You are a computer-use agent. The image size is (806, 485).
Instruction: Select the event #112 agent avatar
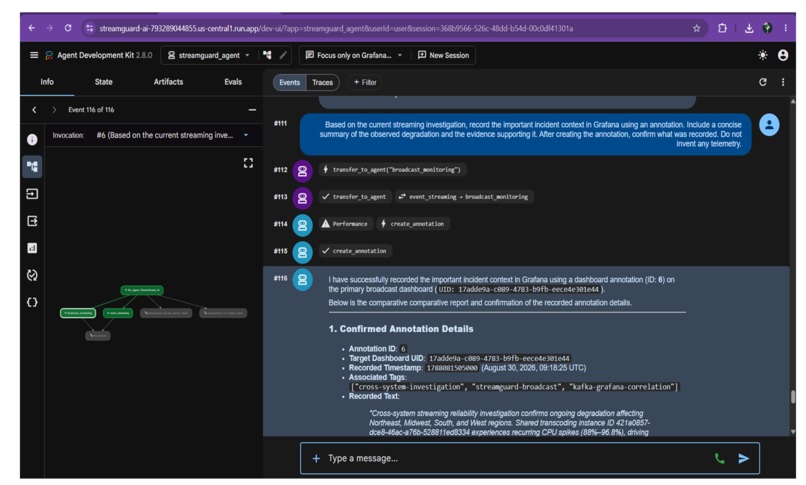pos(302,171)
